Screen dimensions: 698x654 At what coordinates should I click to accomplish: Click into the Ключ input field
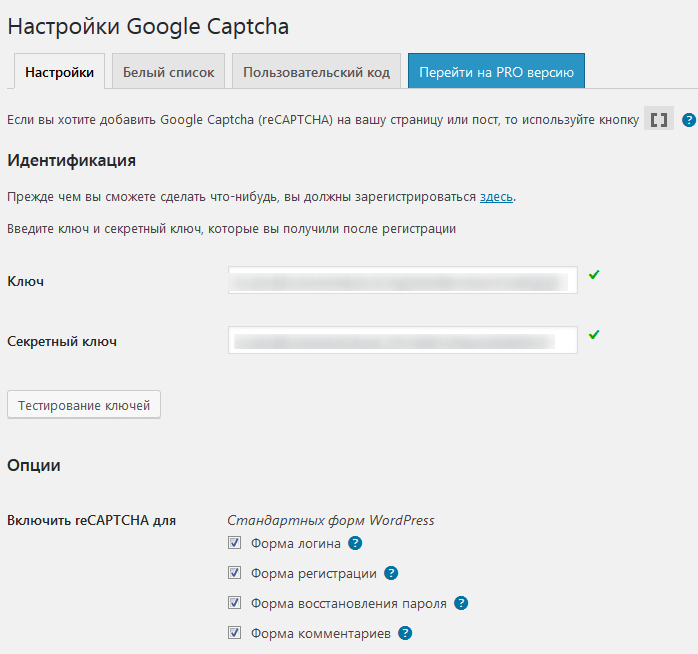click(x=402, y=280)
